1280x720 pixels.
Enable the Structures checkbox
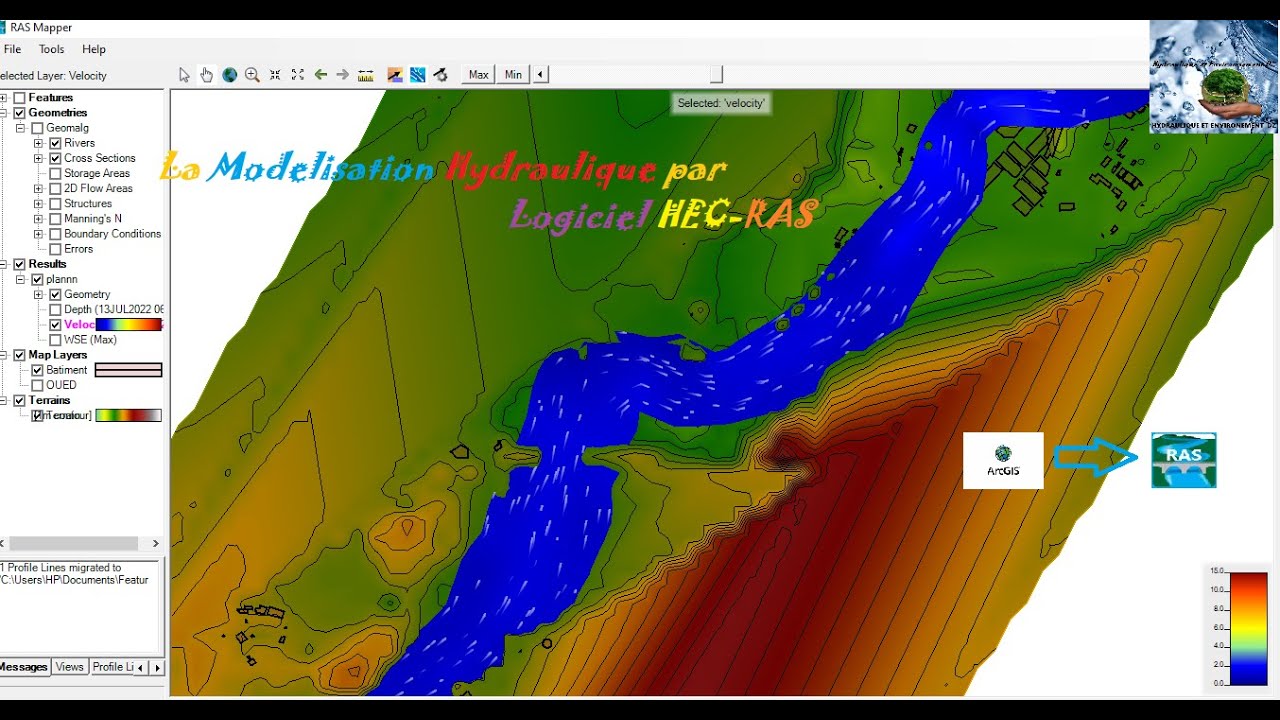55,203
